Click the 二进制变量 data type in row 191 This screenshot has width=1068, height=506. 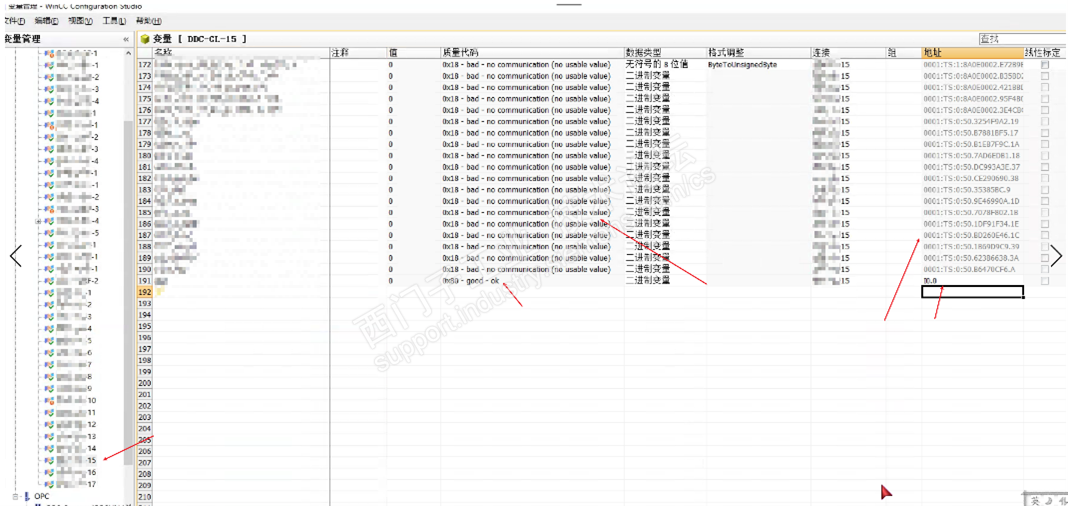[x=665, y=281]
